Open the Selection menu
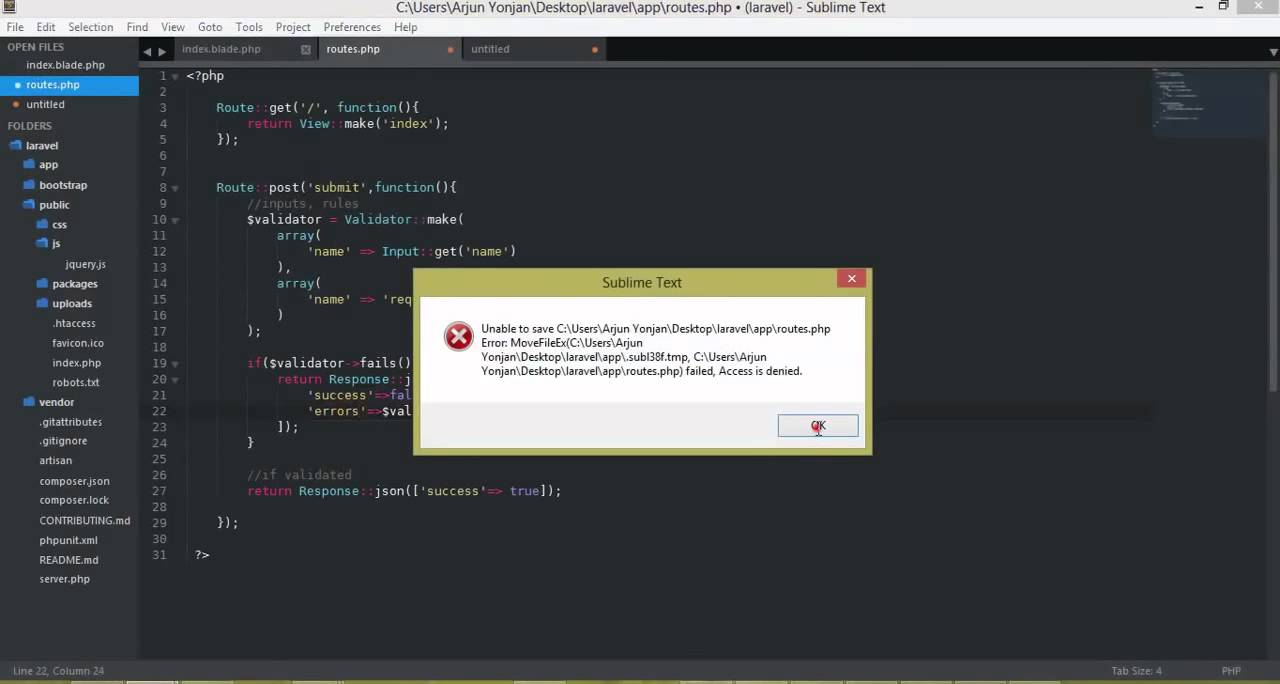The image size is (1280, 684). [91, 27]
